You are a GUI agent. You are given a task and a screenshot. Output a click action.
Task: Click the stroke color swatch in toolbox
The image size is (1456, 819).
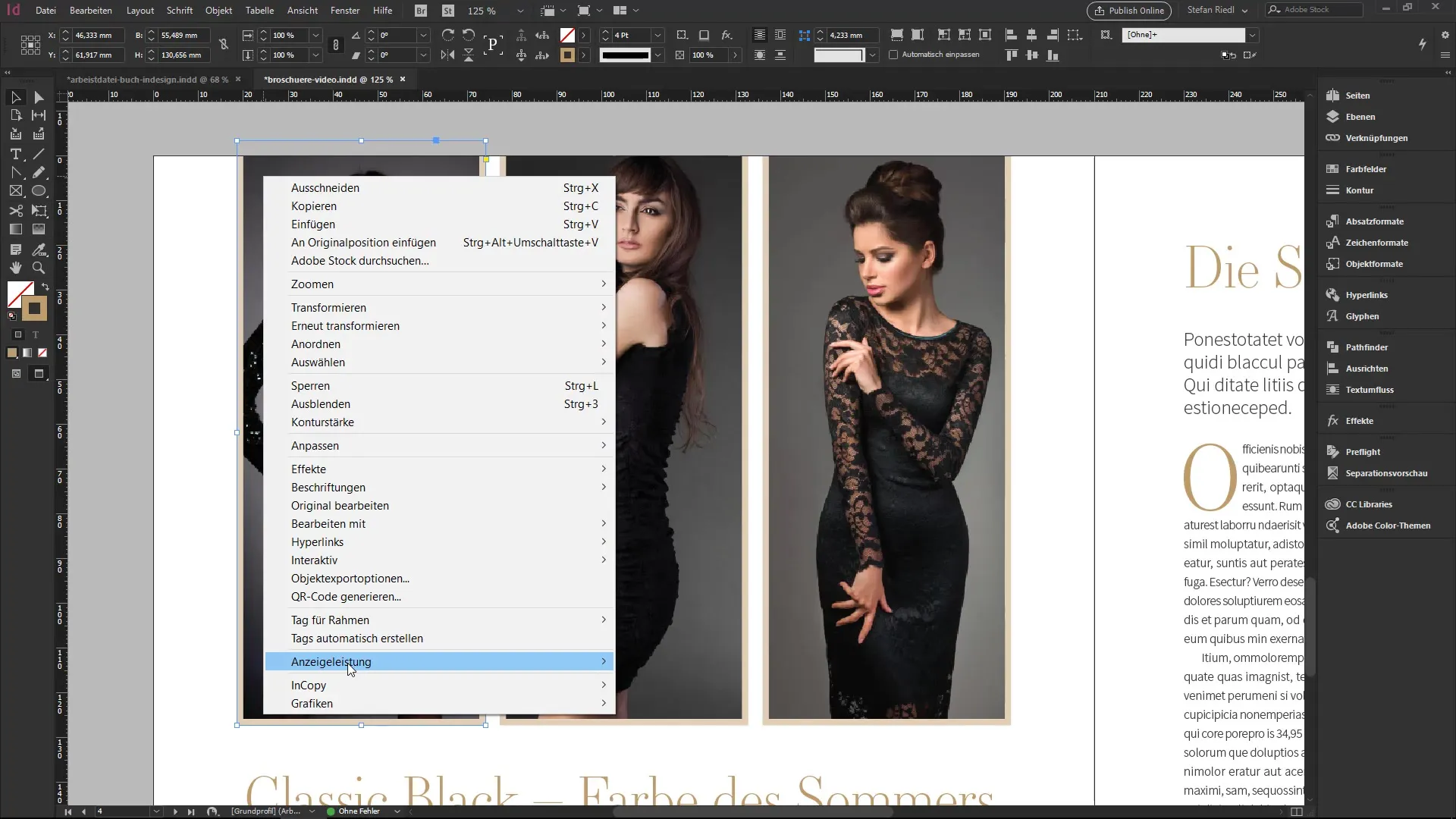tap(33, 308)
